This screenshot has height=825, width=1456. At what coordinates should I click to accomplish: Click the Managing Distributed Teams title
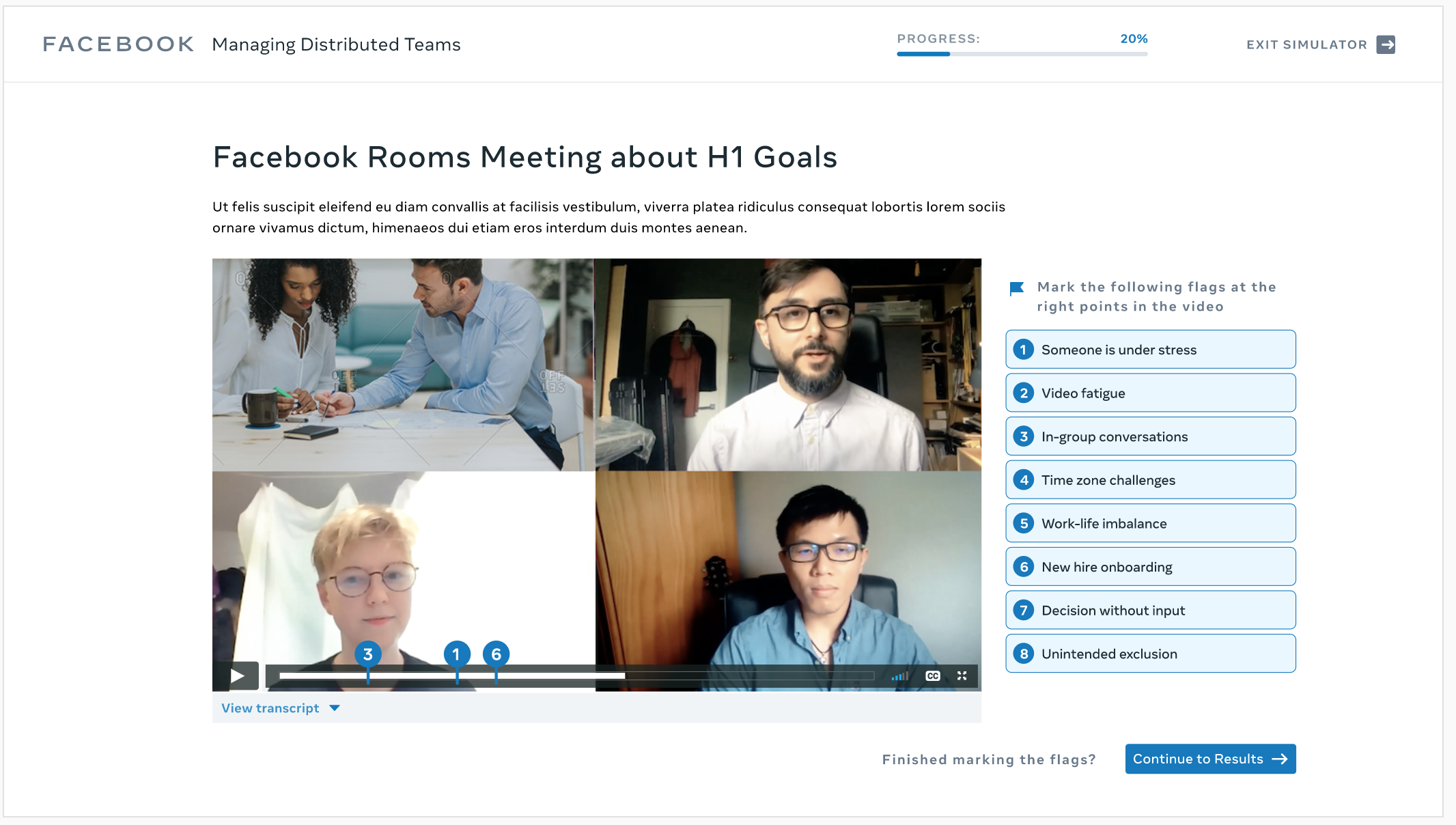click(x=336, y=44)
